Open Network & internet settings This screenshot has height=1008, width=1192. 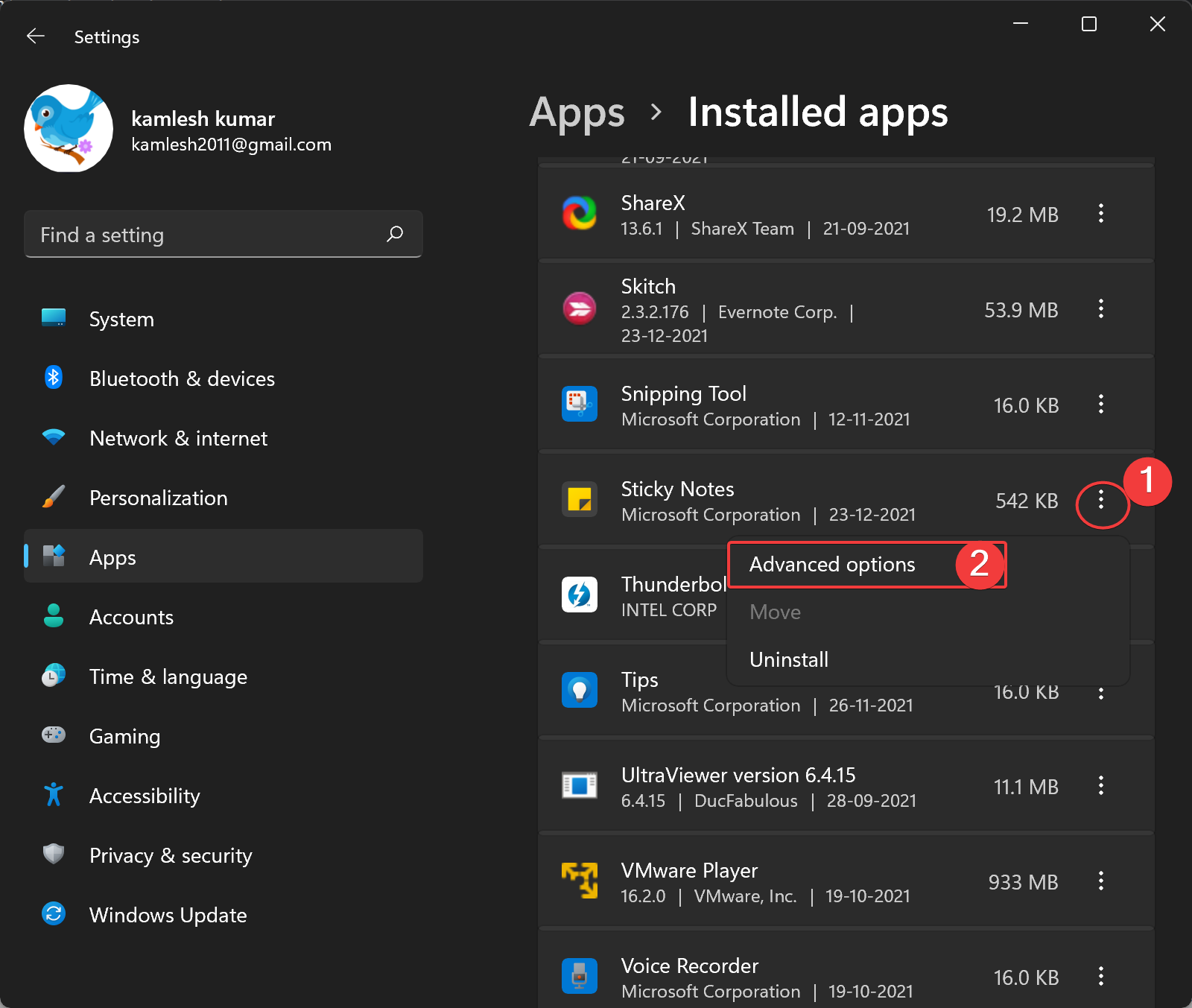[x=223, y=438]
